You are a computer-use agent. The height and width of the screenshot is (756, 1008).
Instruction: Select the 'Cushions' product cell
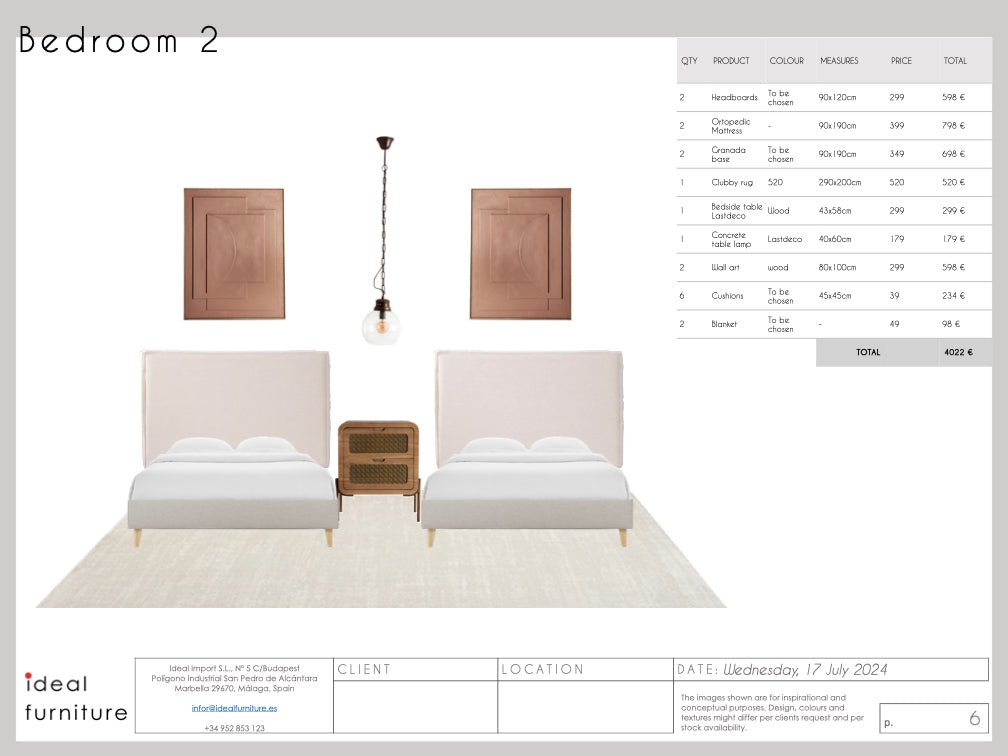click(x=727, y=296)
